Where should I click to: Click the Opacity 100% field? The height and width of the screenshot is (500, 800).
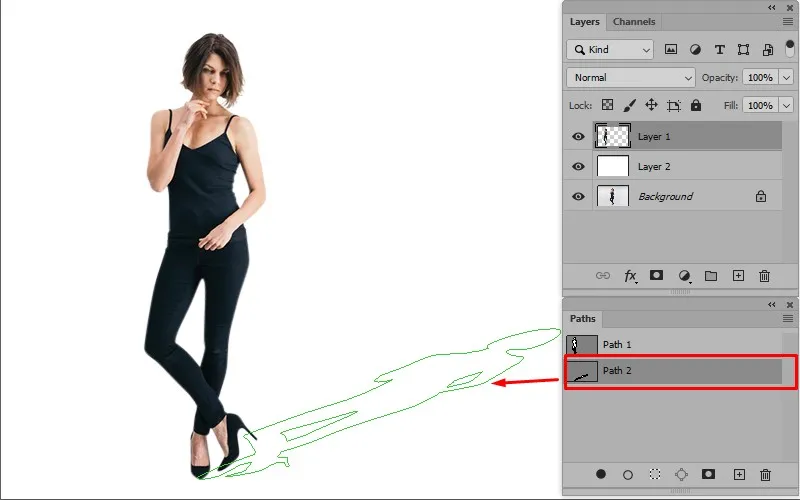pyautogui.click(x=760, y=78)
